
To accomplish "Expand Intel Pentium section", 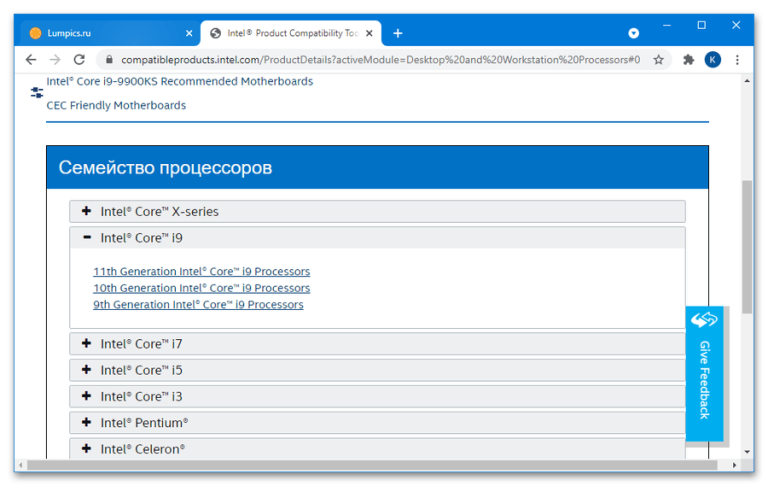I will pos(377,423).
